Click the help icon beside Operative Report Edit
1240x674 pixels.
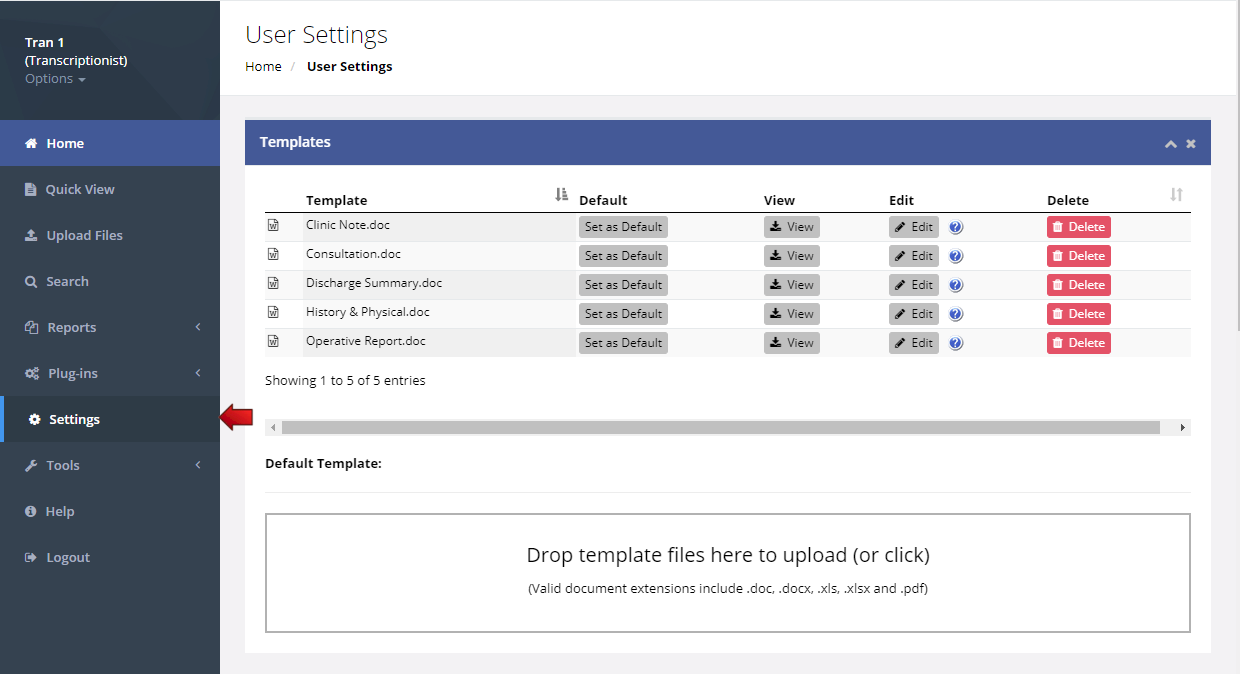click(x=956, y=343)
